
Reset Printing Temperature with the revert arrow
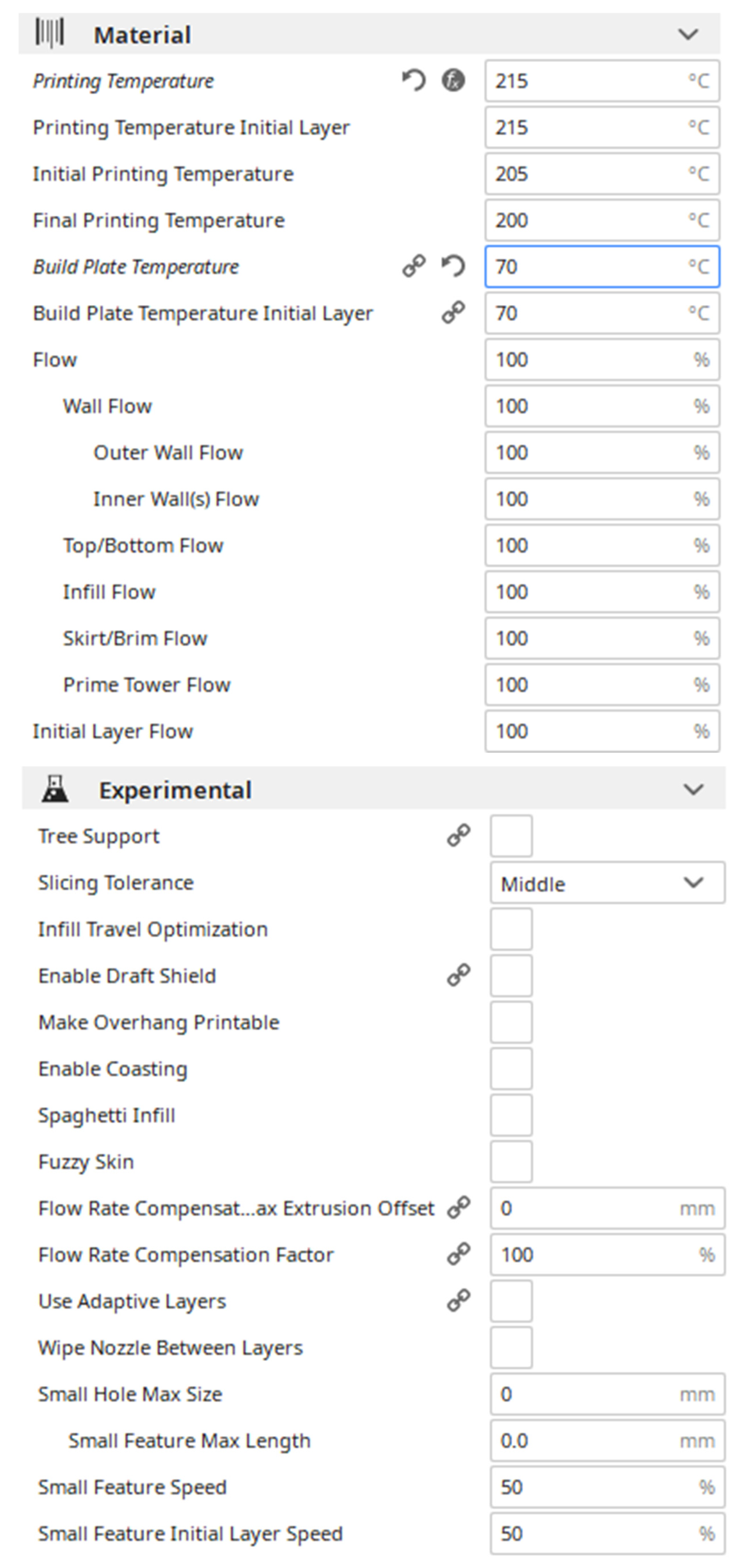coord(414,81)
